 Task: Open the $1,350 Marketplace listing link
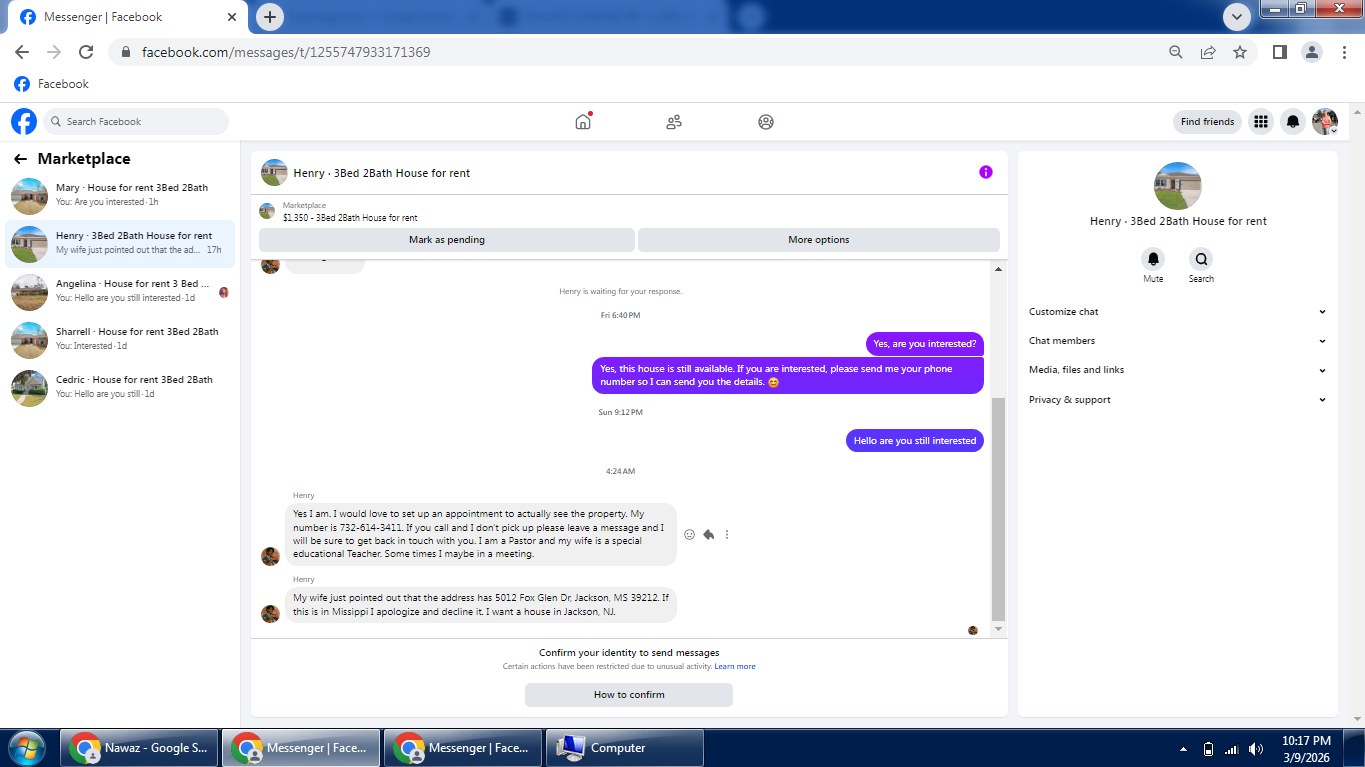point(350,218)
